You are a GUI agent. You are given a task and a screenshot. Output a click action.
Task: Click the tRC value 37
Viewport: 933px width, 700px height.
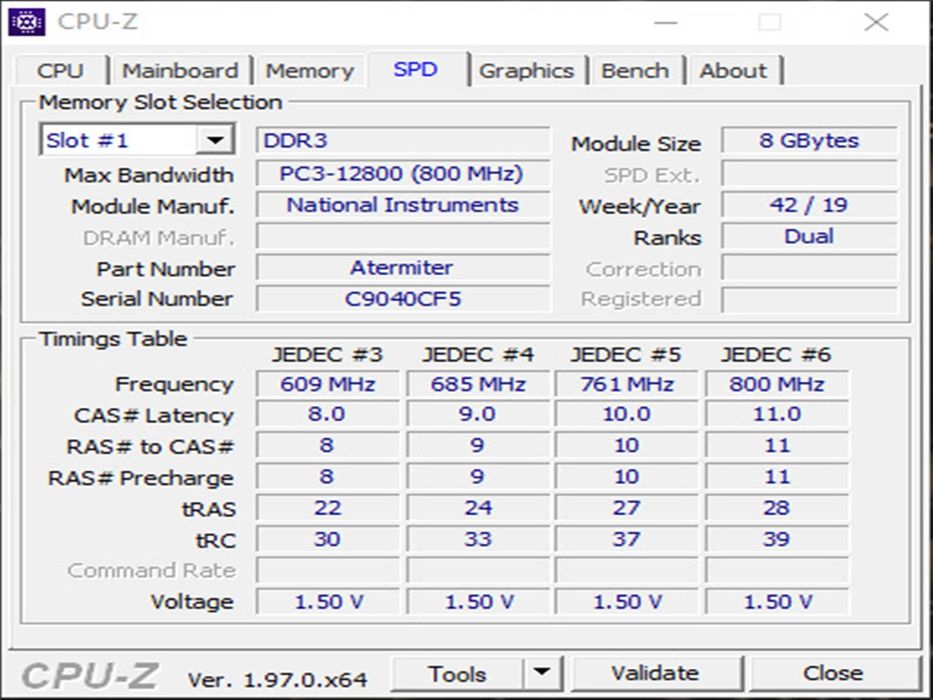[x=627, y=539]
